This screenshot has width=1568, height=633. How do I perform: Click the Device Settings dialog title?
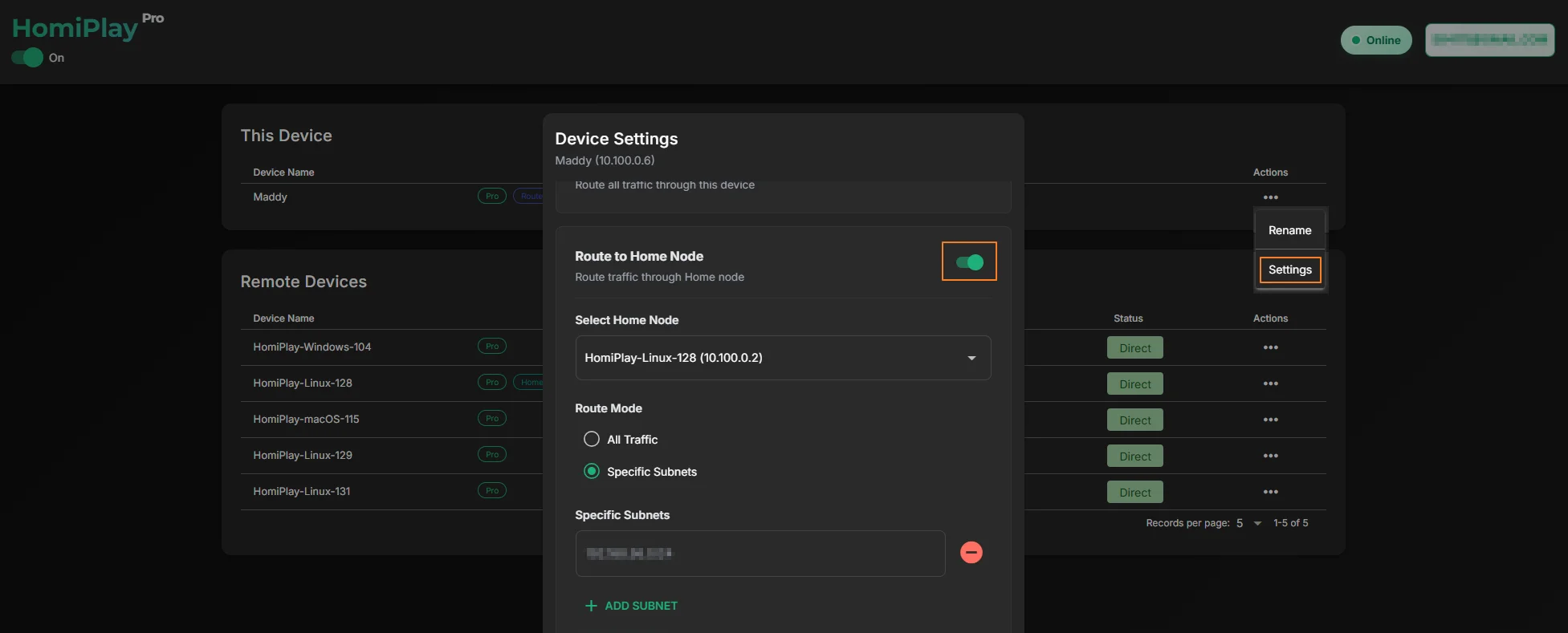click(x=617, y=139)
